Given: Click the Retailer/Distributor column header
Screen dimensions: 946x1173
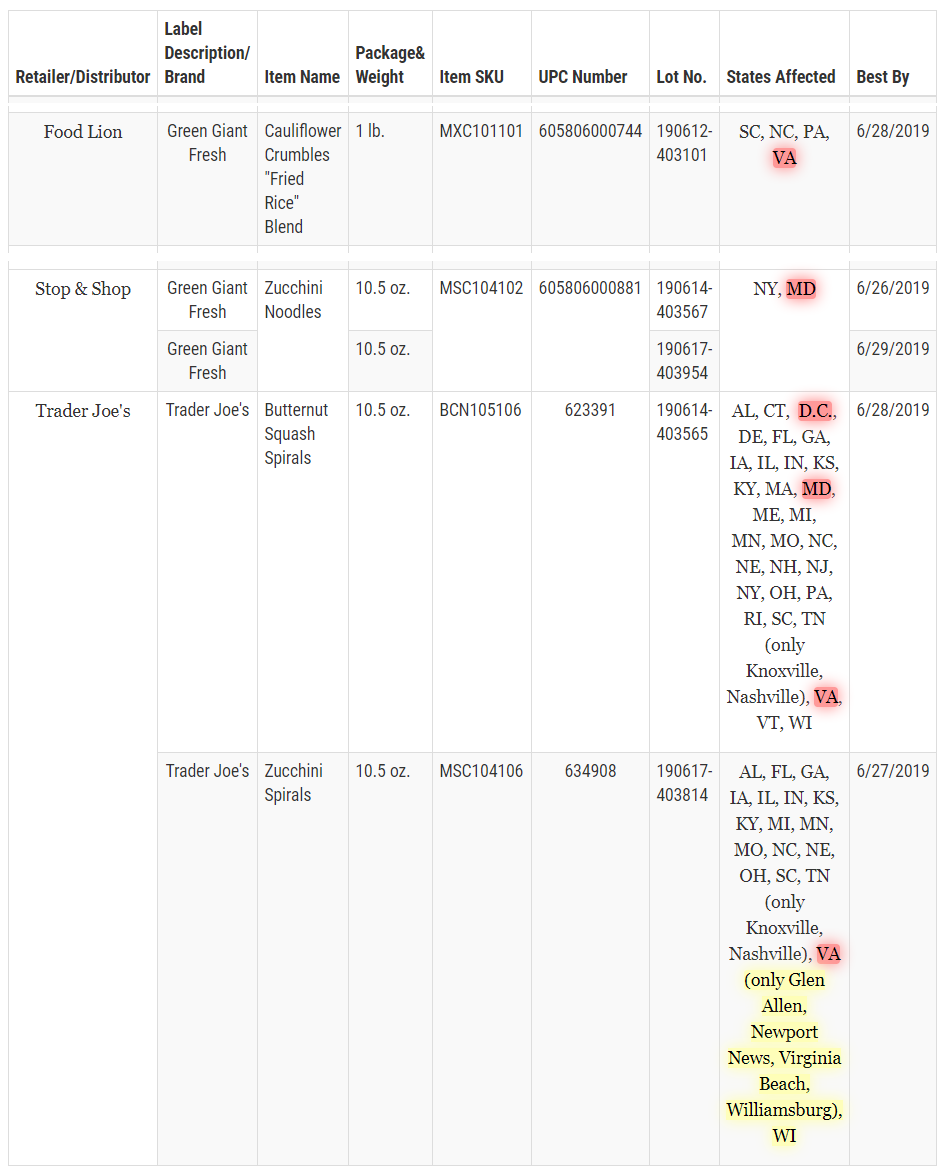Looking at the screenshot, I should (x=83, y=77).
